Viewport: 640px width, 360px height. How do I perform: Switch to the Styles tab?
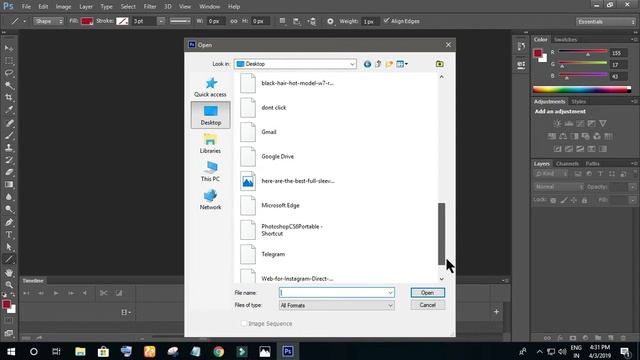(578, 102)
